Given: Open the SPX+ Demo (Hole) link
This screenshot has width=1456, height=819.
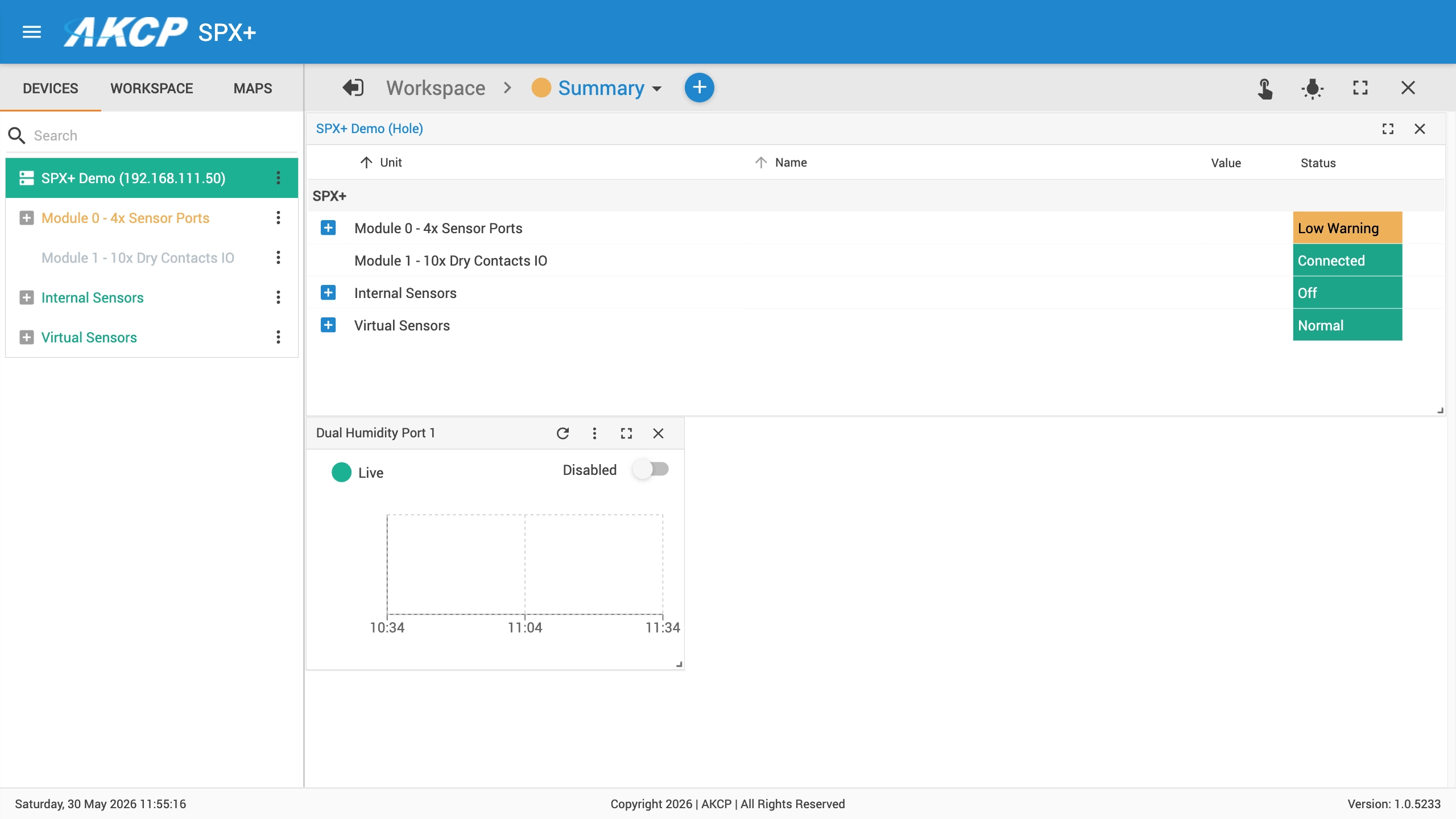Looking at the screenshot, I should (x=370, y=129).
